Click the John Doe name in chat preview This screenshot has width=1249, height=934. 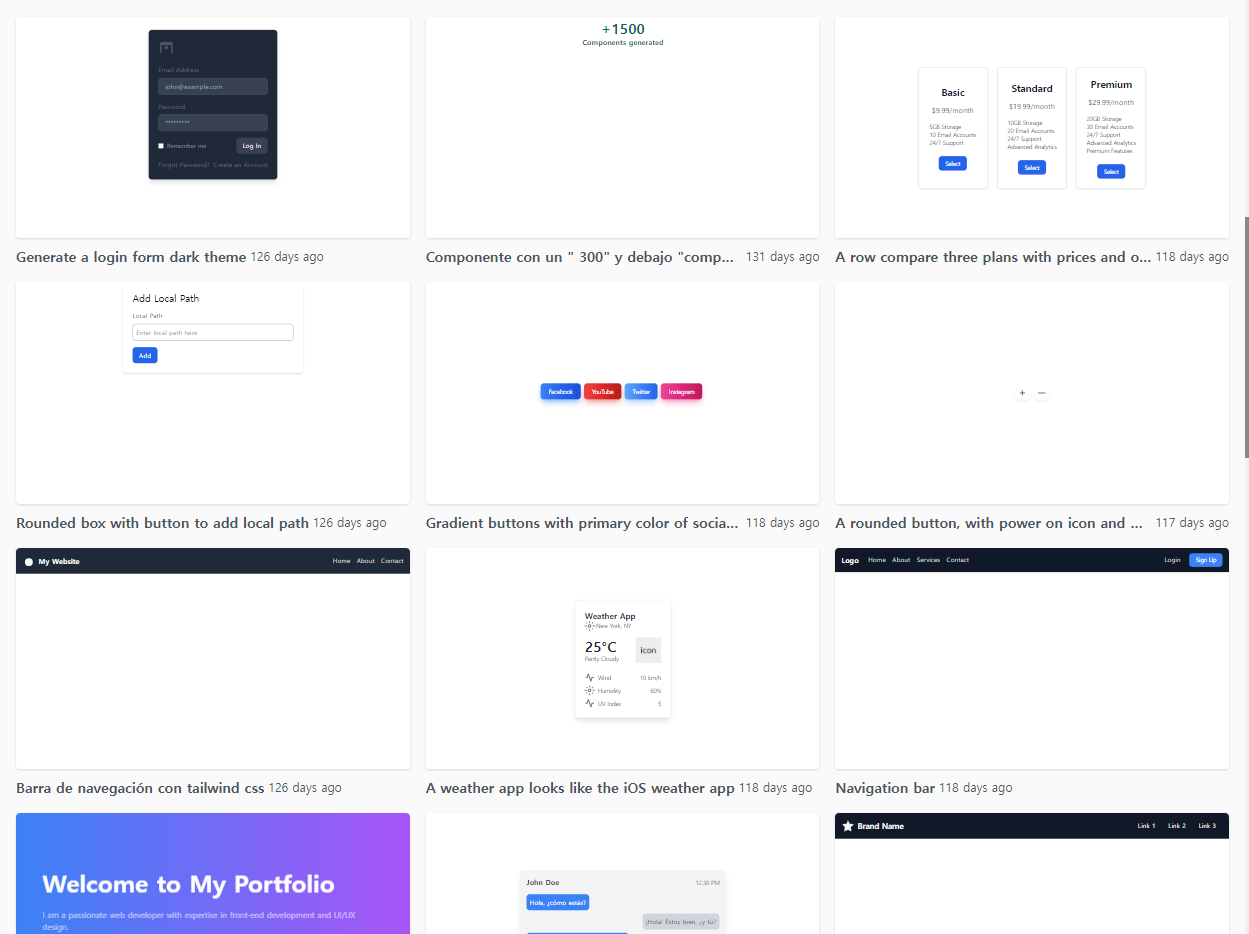pyautogui.click(x=543, y=882)
